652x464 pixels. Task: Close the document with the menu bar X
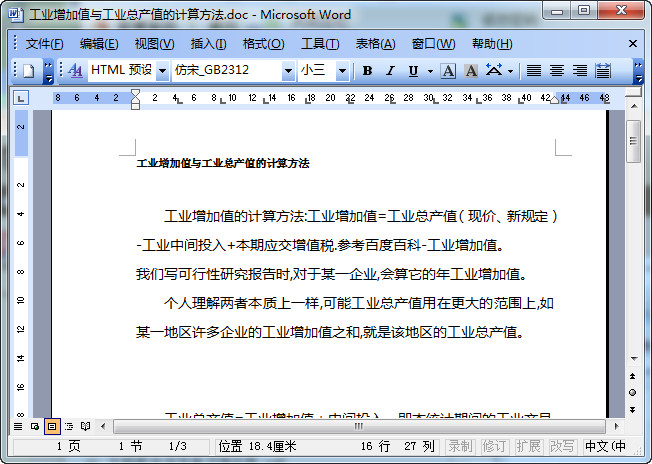click(633, 44)
